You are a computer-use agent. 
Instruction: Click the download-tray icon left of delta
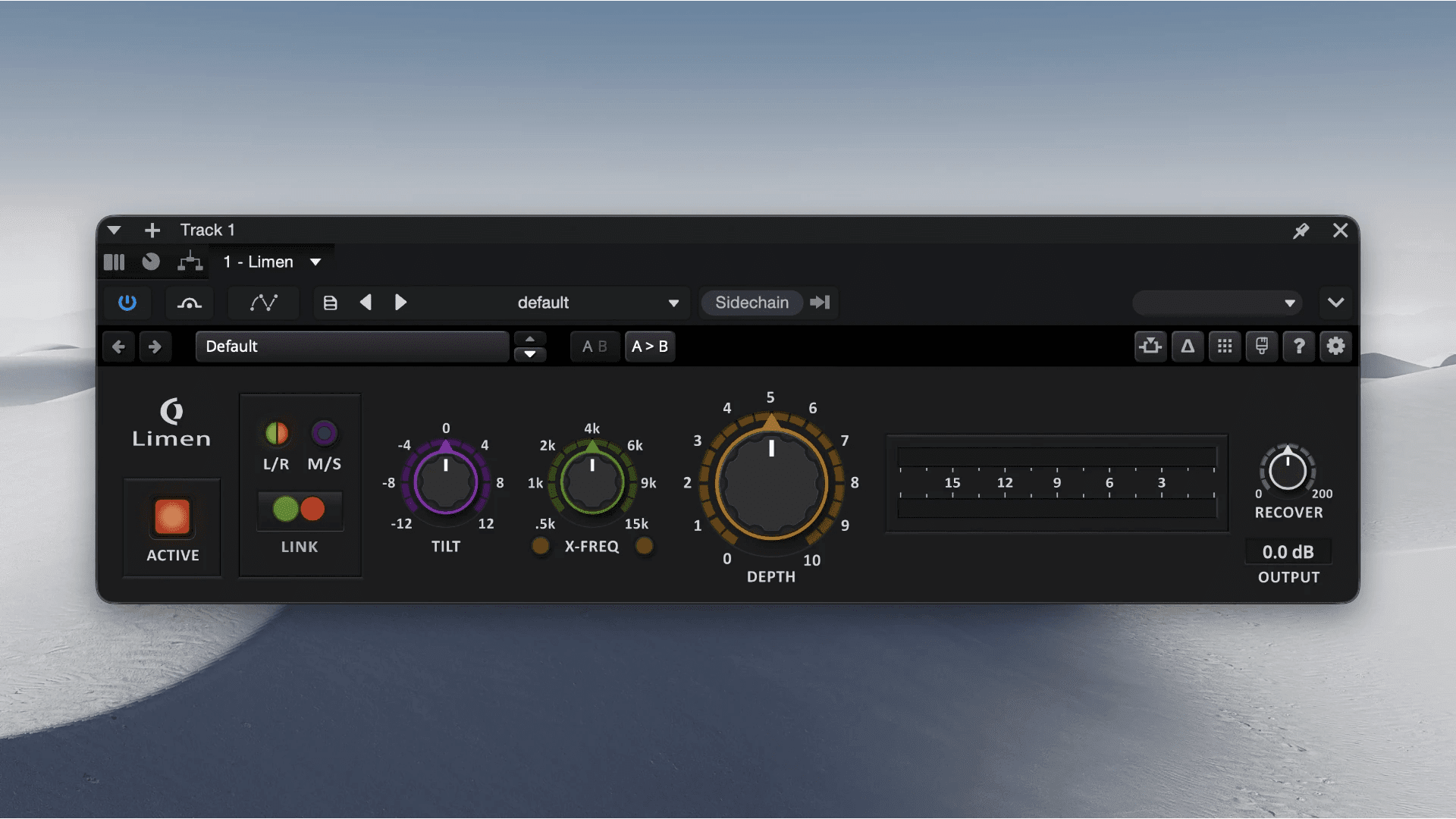click(1150, 347)
